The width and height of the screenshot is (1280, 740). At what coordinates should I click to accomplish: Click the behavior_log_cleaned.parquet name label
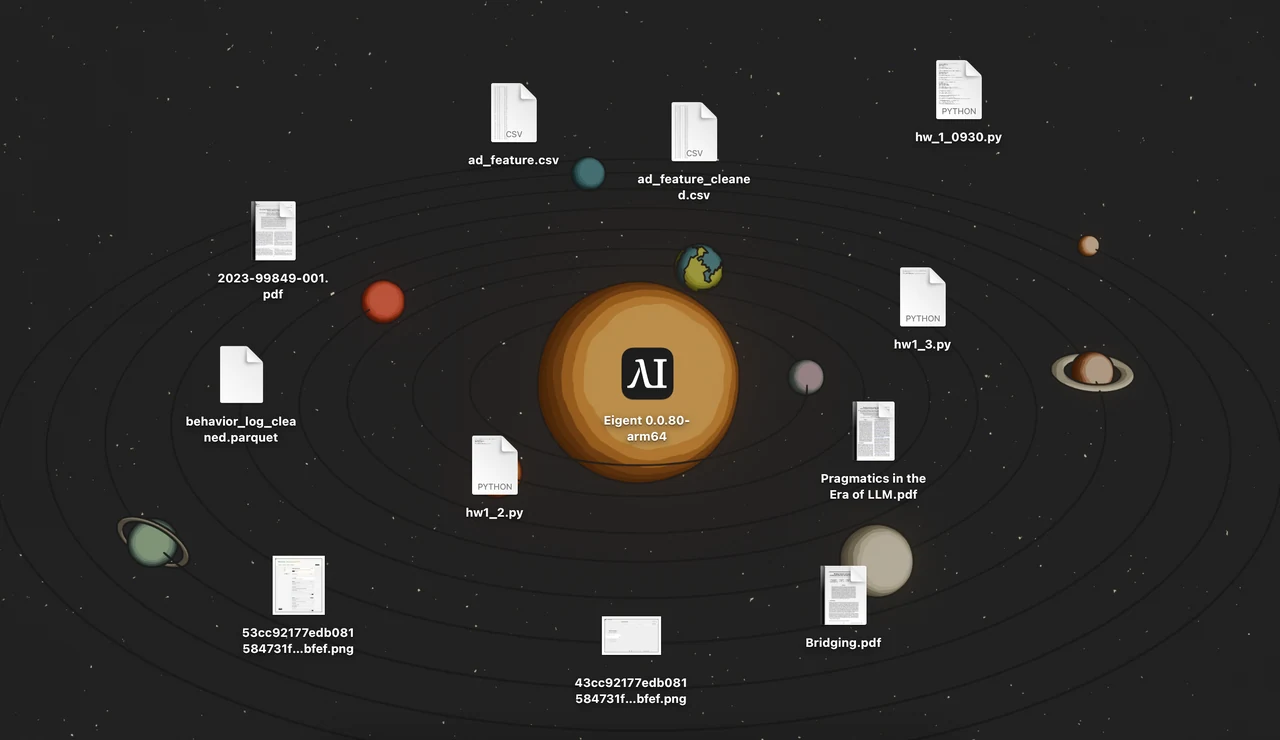coord(241,429)
